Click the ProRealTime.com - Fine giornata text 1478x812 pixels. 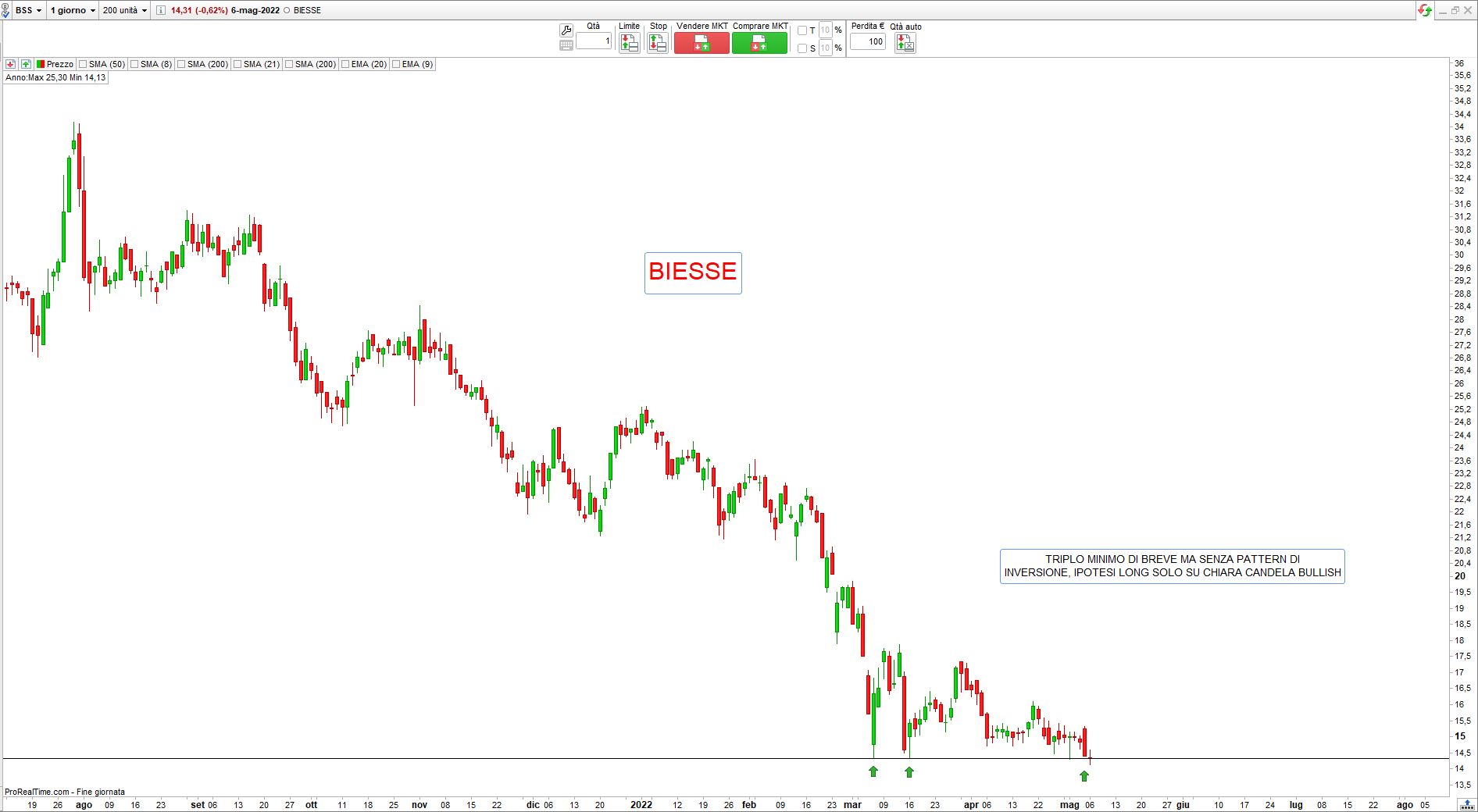coord(65,792)
